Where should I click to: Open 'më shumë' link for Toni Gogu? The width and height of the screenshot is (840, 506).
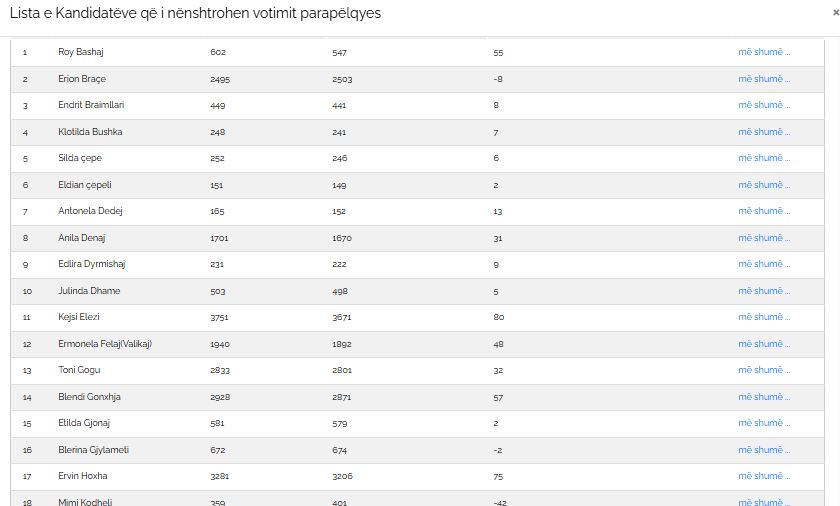point(764,370)
